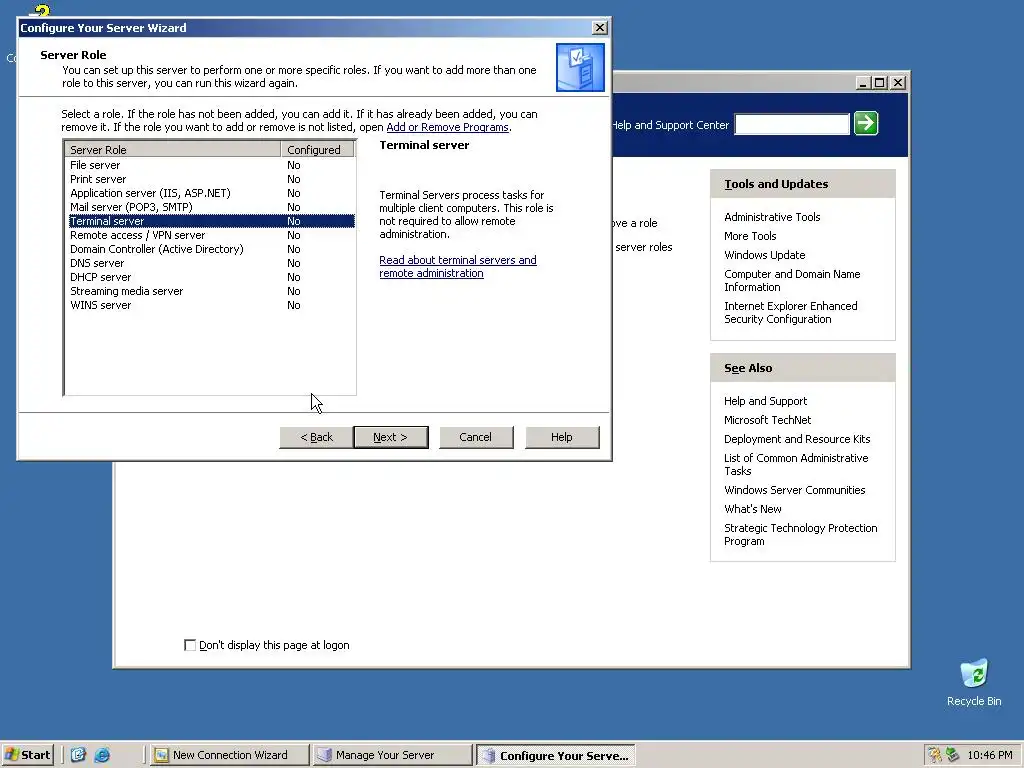This screenshot has width=1024, height=768.
Task: Click the Next button in wizard
Action: 391,438
